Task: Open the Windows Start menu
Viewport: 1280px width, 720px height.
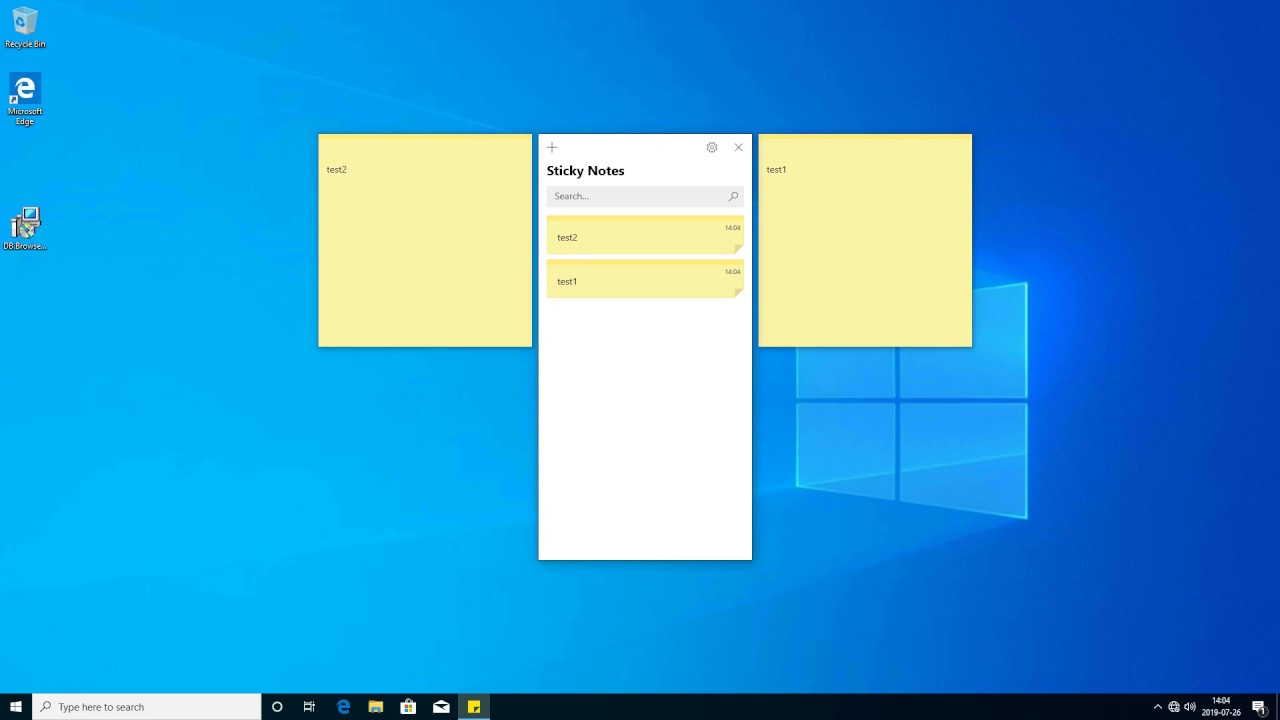Action: point(16,707)
